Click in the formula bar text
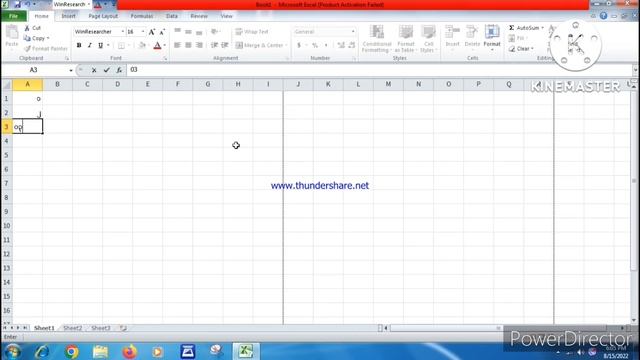 pyautogui.click(x=134, y=70)
